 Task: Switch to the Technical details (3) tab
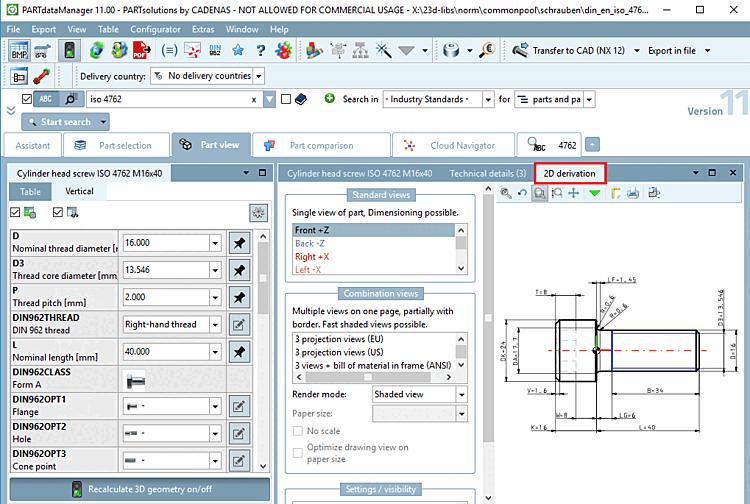[x=487, y=173]
